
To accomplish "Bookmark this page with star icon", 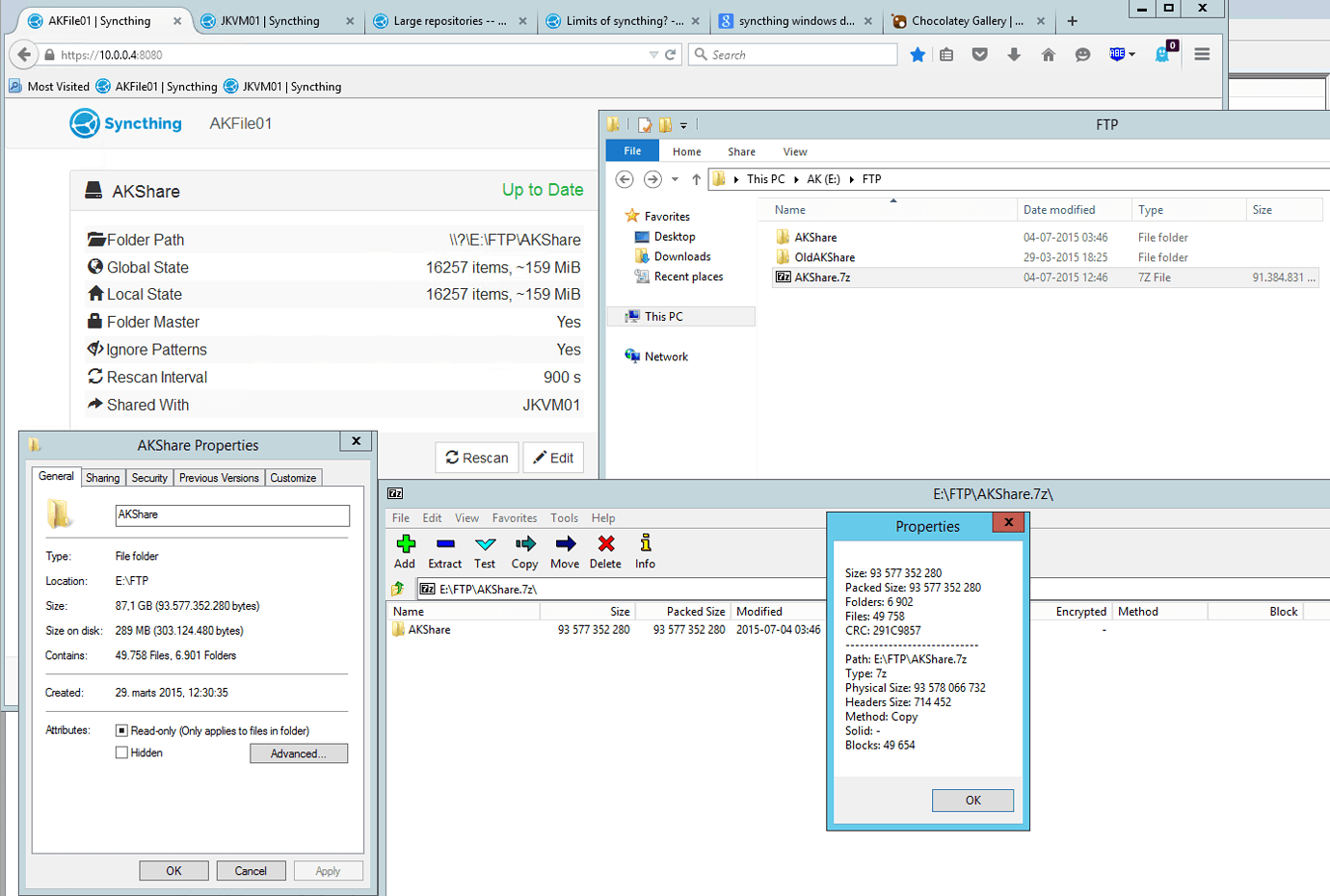I will (918, 55).
